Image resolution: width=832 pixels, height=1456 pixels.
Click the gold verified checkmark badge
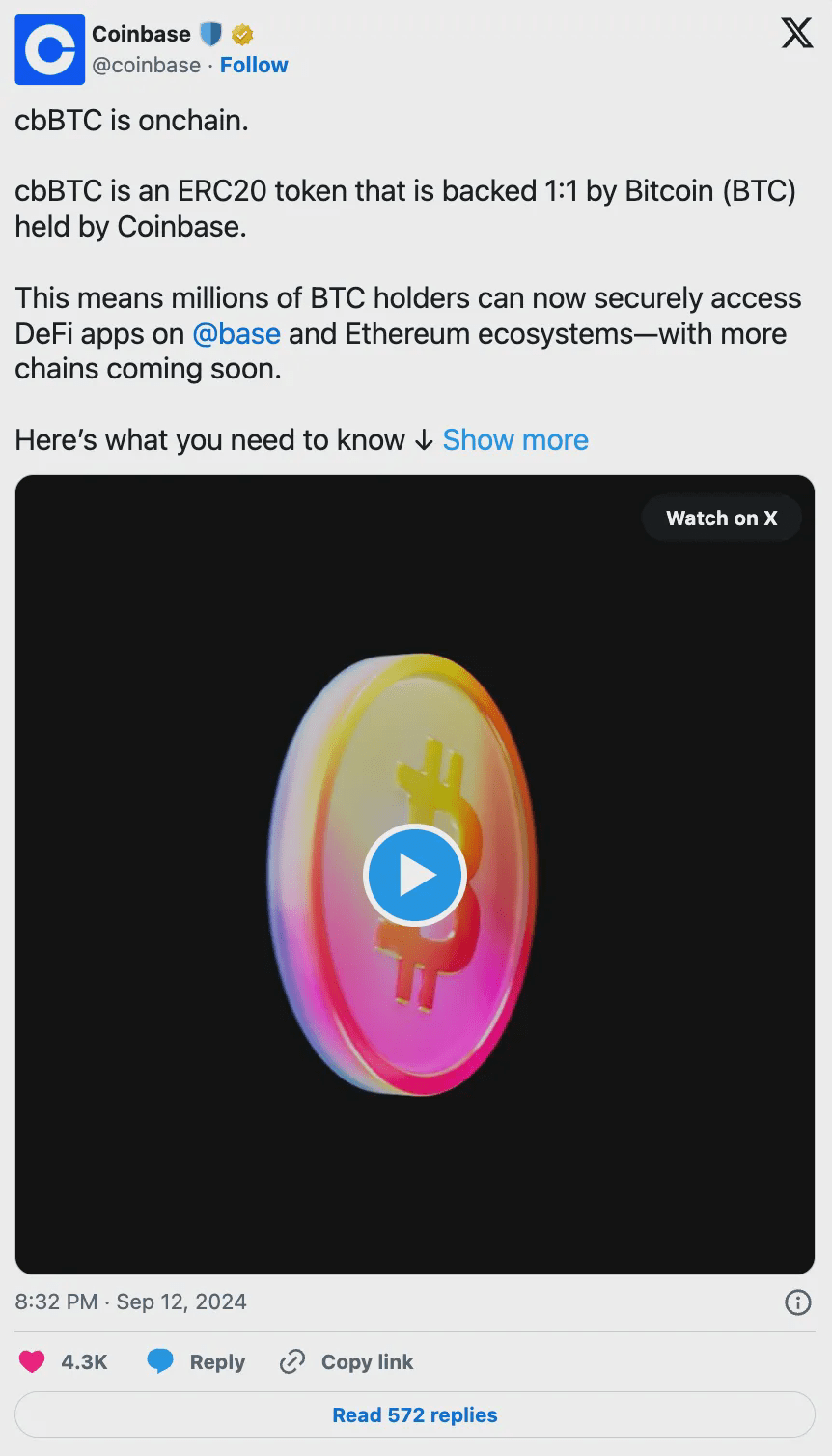click(x=241, y=36)
